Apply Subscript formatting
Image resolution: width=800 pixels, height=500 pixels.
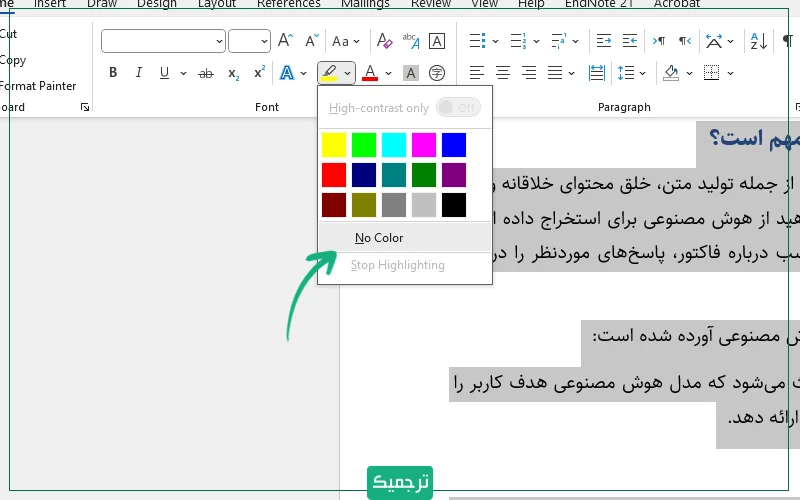pos(233,73)
